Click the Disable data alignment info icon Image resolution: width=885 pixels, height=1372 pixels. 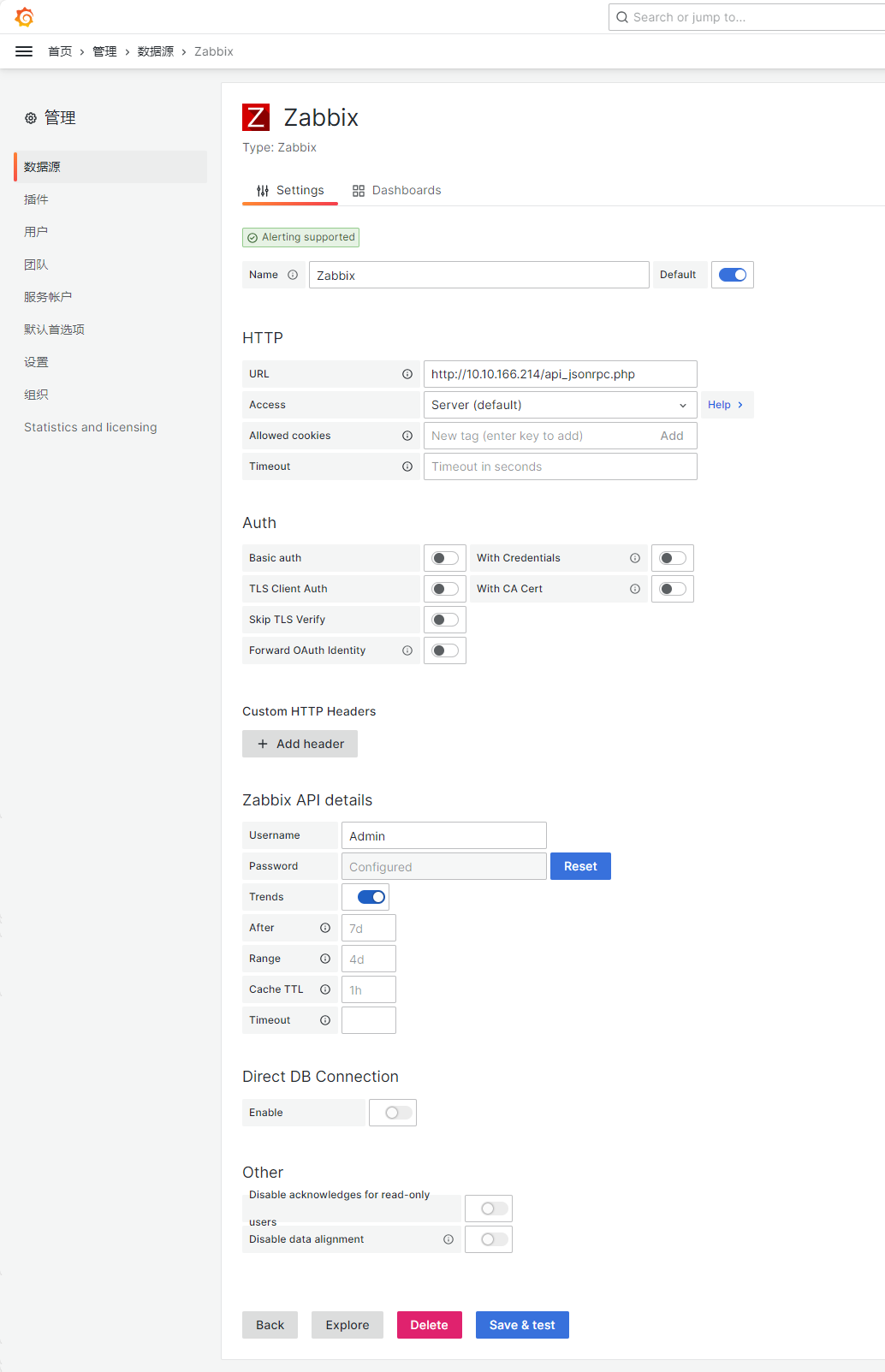(448, 1239)
